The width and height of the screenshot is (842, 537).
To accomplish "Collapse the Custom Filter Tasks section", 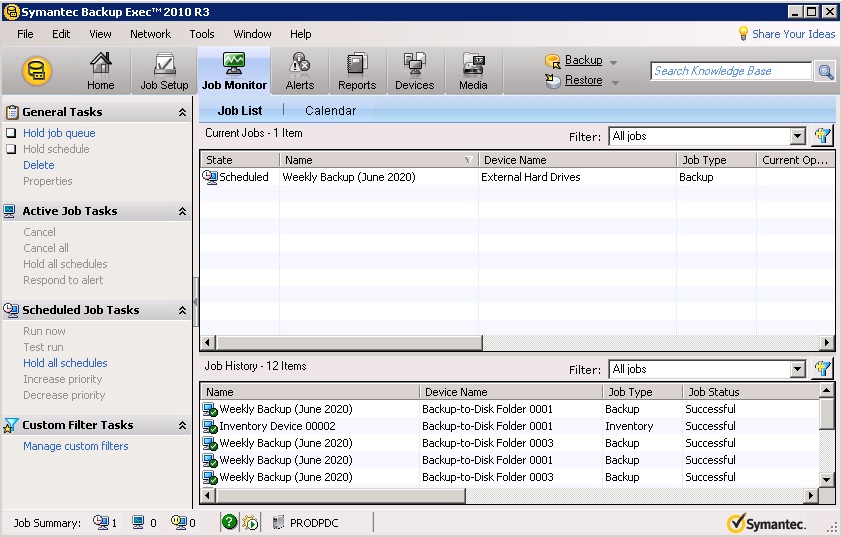I will [x=183, y=425].
